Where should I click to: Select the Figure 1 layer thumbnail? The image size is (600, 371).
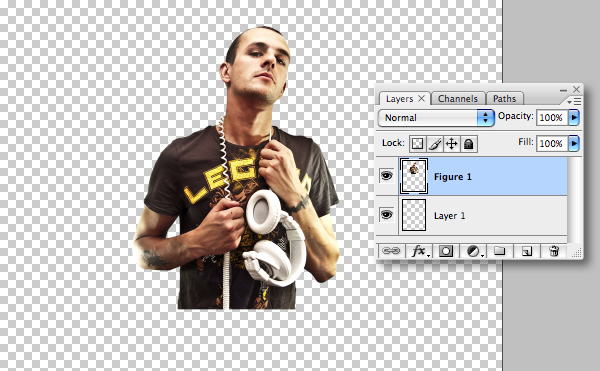[414, 176]
